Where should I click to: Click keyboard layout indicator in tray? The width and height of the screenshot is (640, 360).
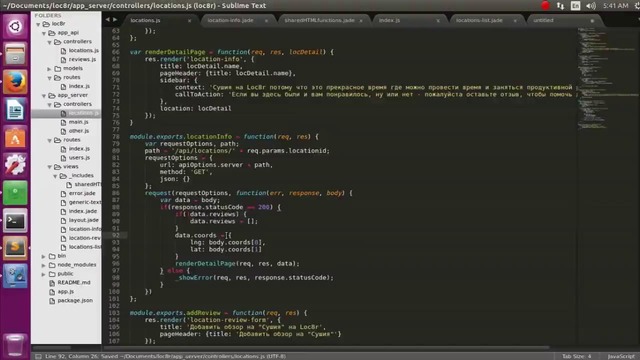click(576, 6)
